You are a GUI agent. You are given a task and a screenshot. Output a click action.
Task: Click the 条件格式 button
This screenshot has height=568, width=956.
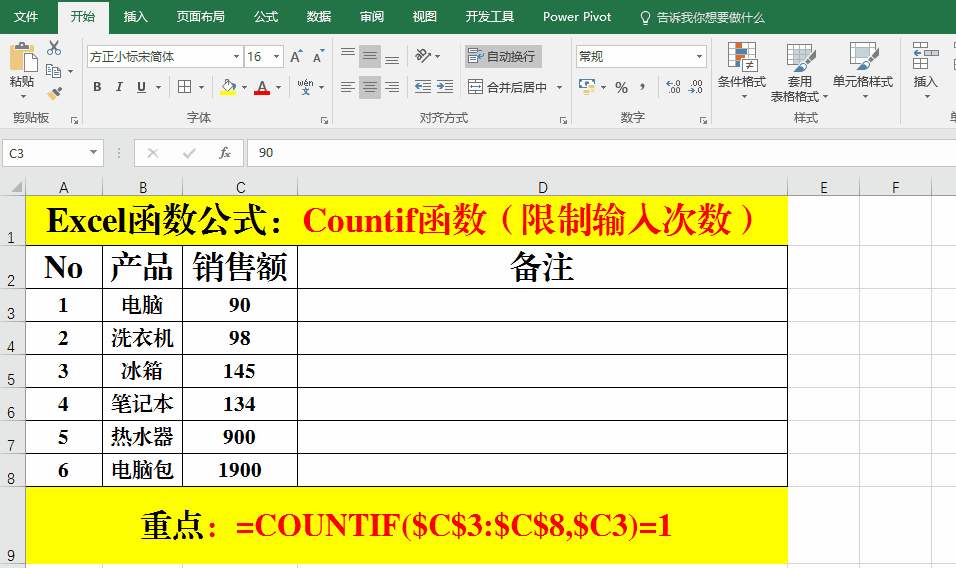click(x=741, y=70)
